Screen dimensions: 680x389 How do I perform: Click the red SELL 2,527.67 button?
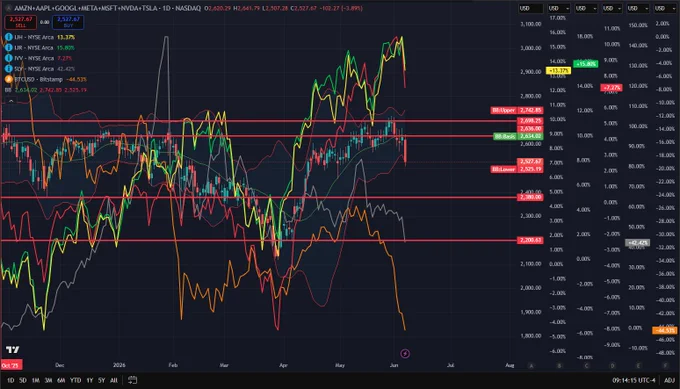pyautogui.click(x=20, y=22)
